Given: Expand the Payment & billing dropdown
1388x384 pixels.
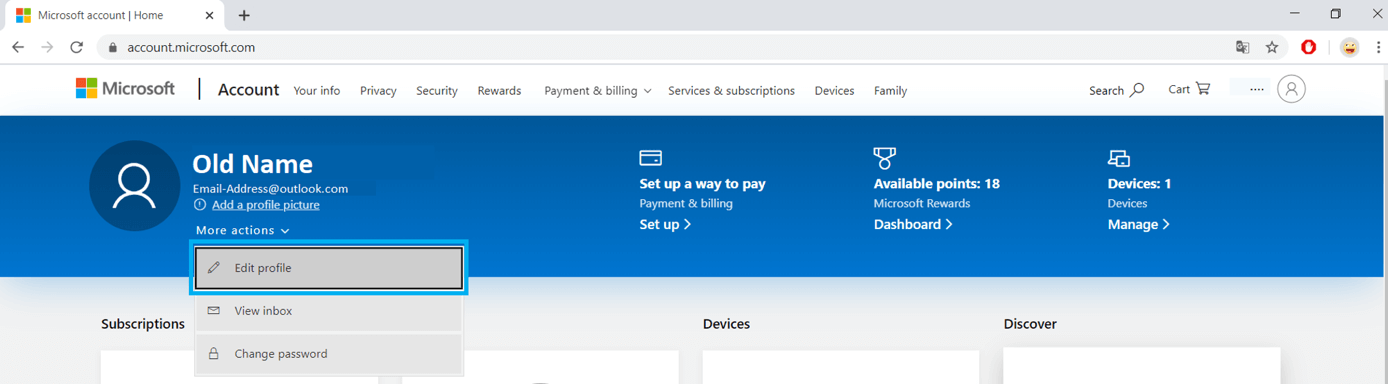Looking at the screenshot, I should pos(597,90).
